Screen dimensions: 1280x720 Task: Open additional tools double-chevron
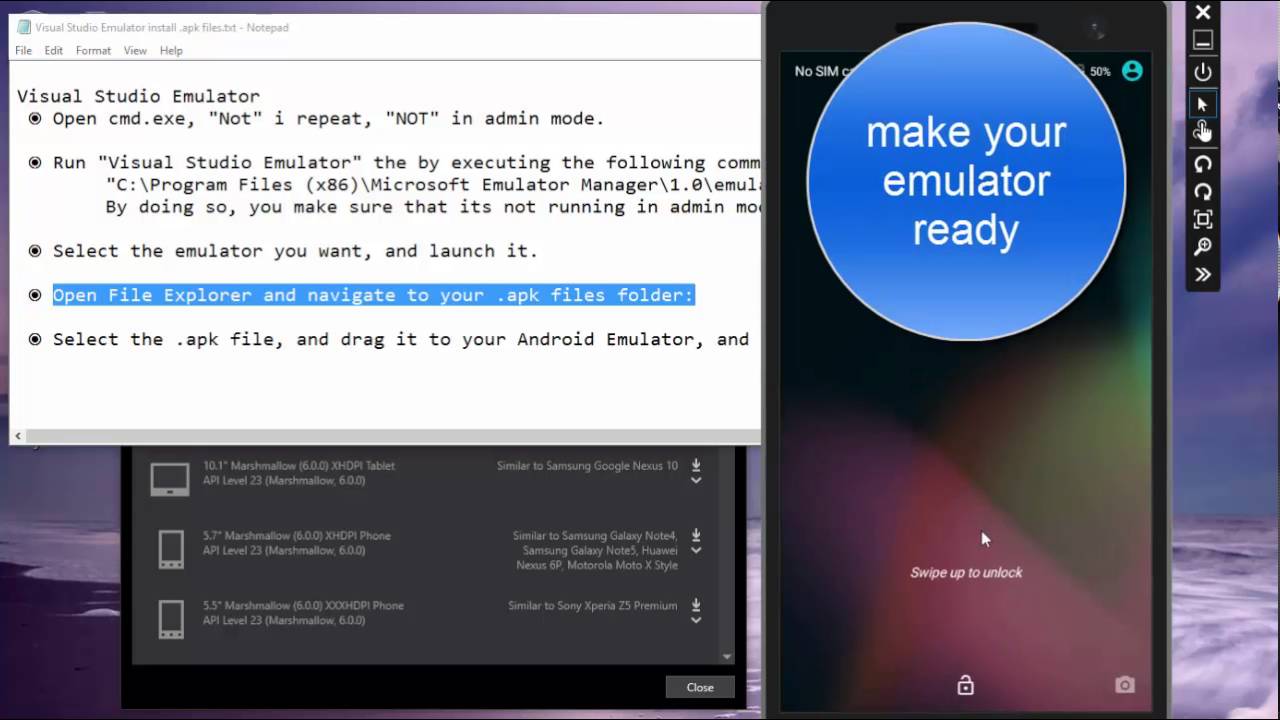click(1203, 275)
